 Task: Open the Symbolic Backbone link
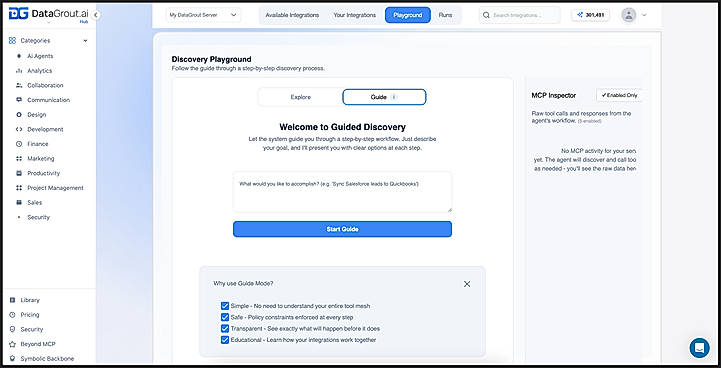47,358
